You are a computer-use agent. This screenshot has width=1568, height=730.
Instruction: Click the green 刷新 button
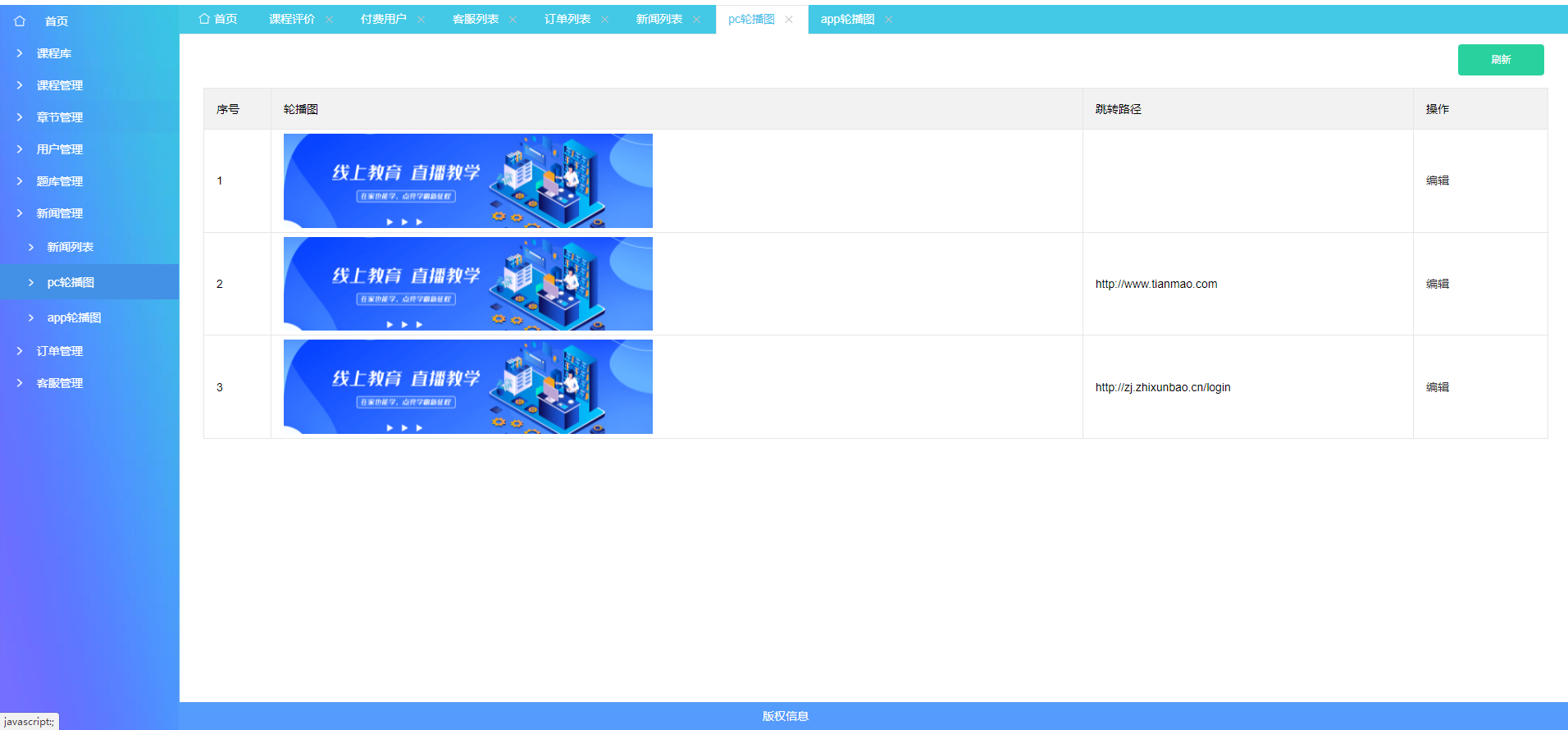tap(1500, 60)
